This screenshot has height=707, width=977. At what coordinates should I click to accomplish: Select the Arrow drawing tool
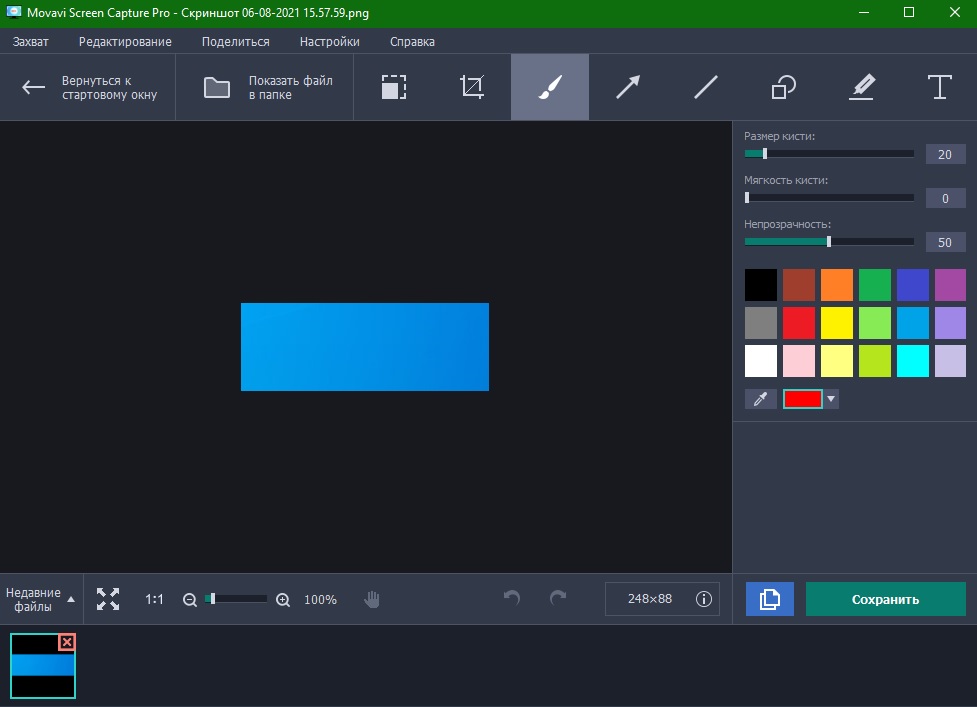click(x=627, y=87)
